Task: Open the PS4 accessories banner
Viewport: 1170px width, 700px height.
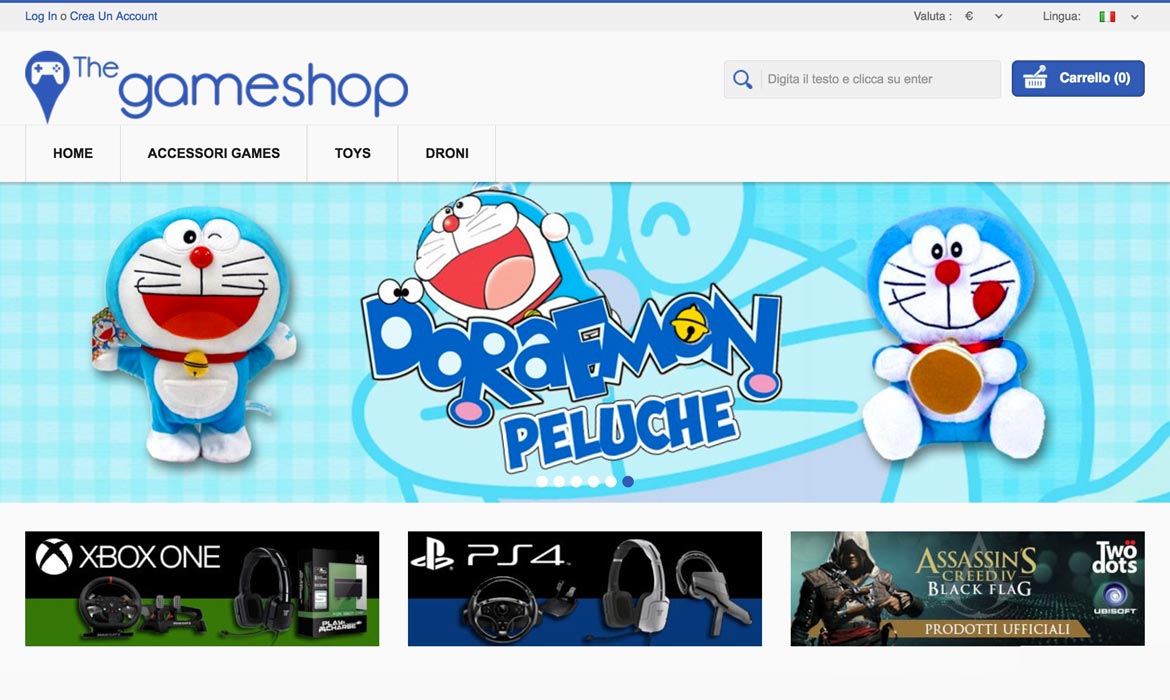Action: 585,589
